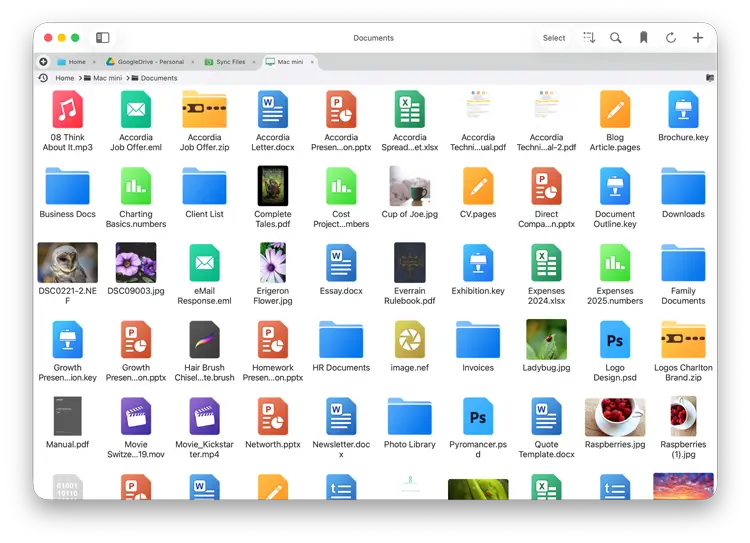Select Hair Brush Chisel brush file
Viewport: 750px width, 543px height.
204,340
